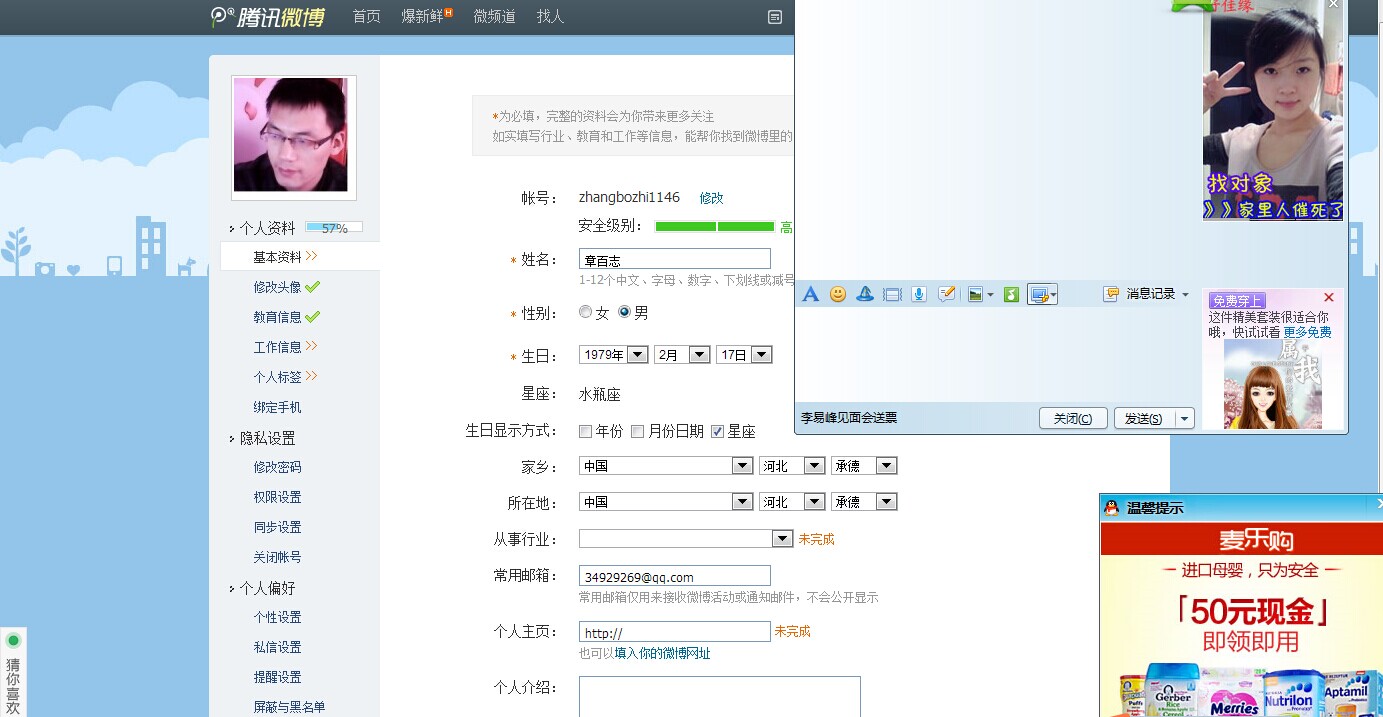Screen dimensions: 1383x717
Task: Open the birth year 1979年 dropdown
Action: (x=614, y=355)
